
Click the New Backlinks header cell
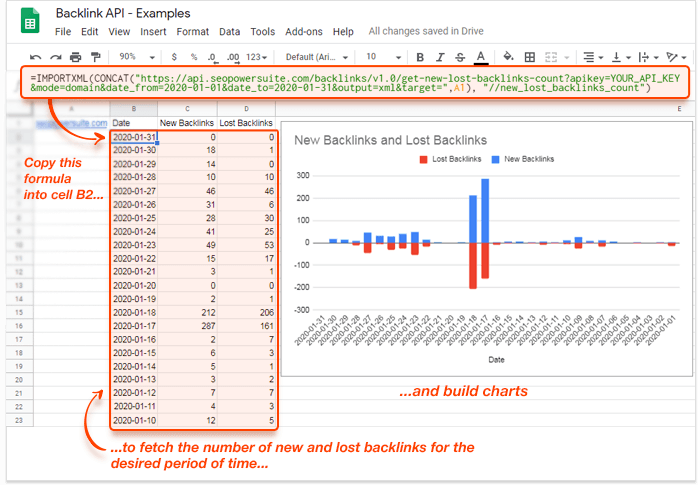tap(187, 123)
